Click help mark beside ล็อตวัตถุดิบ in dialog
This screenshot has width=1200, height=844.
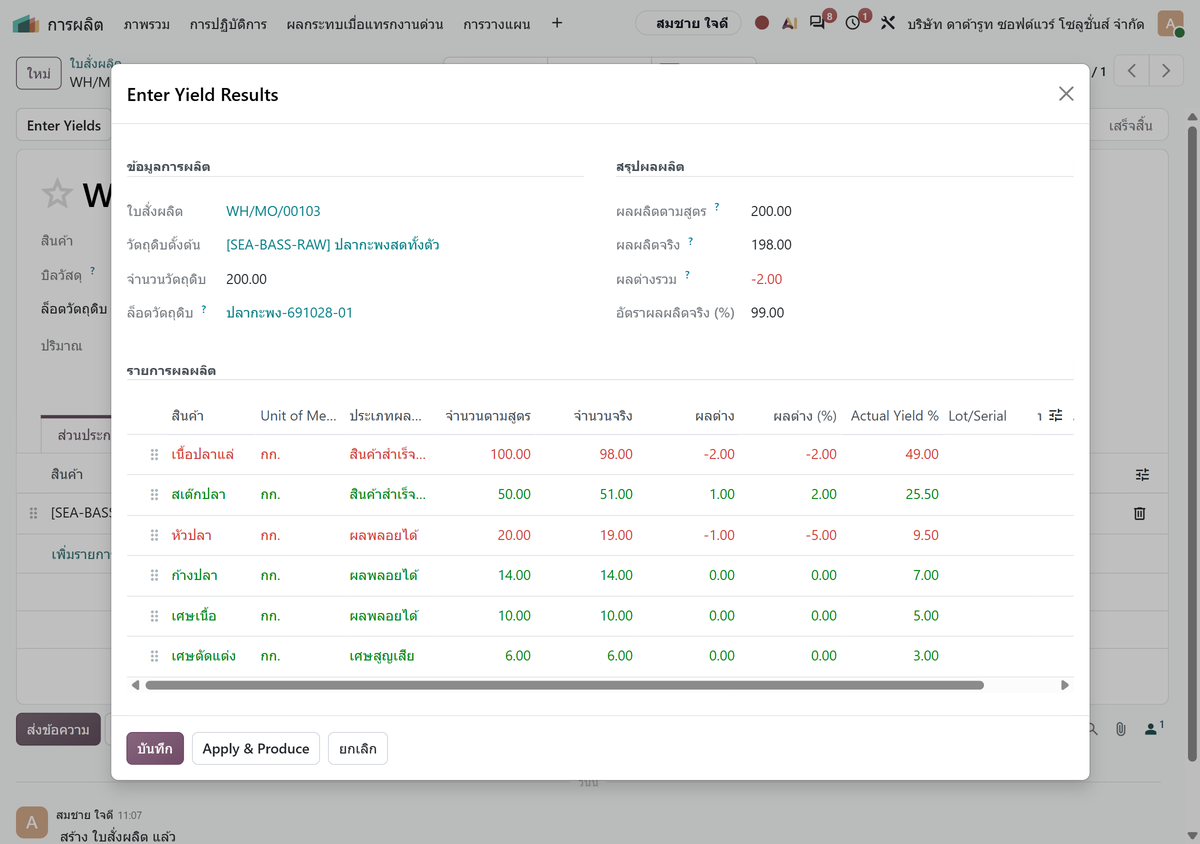(204, 310)
